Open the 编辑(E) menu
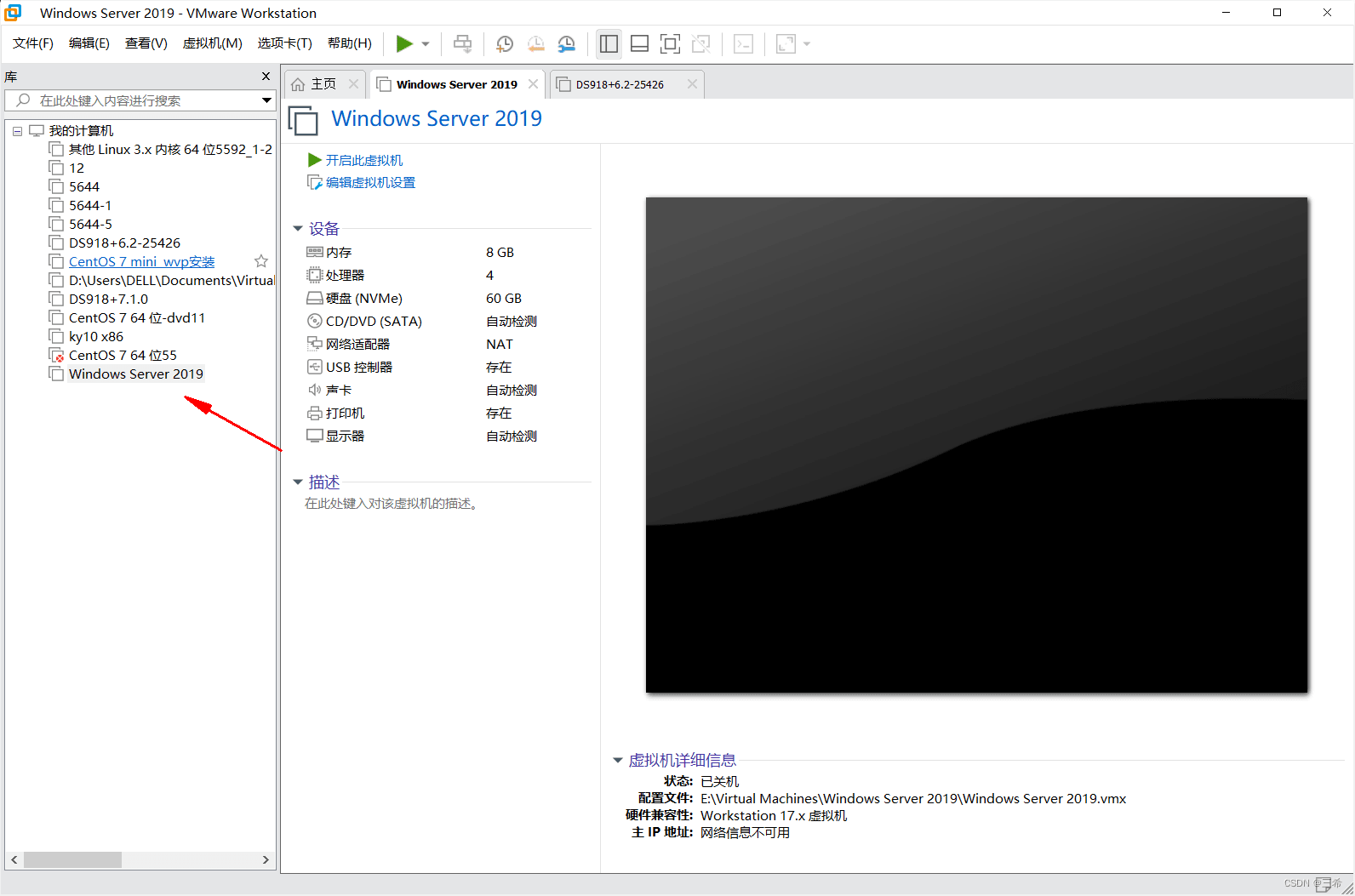The height and width of the screenshot is (896, 1355). (89, 43)
